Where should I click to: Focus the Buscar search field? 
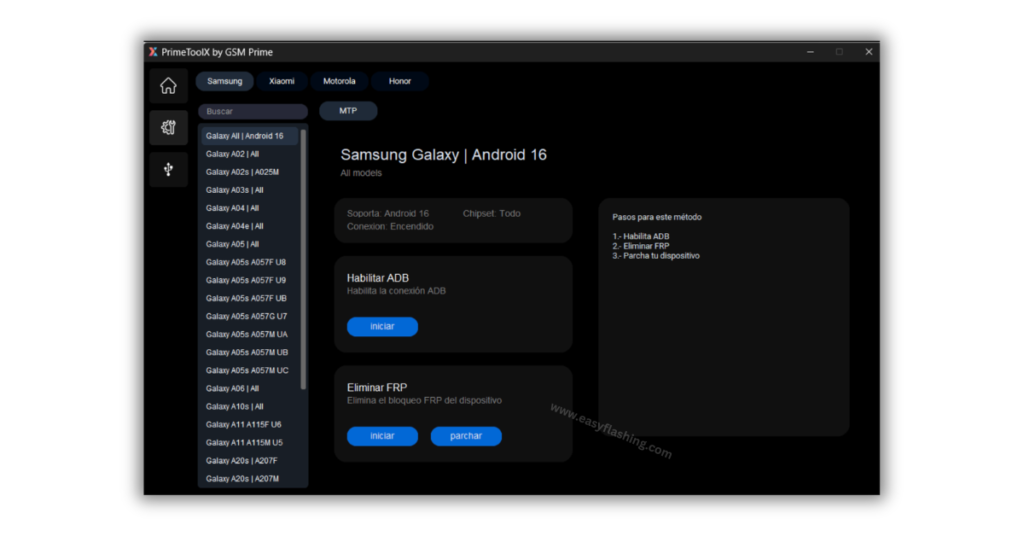click(253, 112)
